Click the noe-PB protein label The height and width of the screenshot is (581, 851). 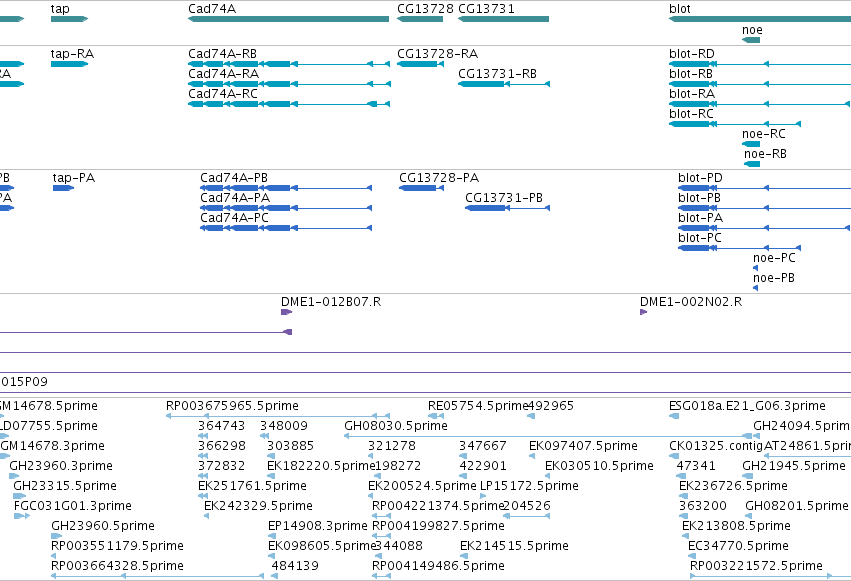[774, 278]
